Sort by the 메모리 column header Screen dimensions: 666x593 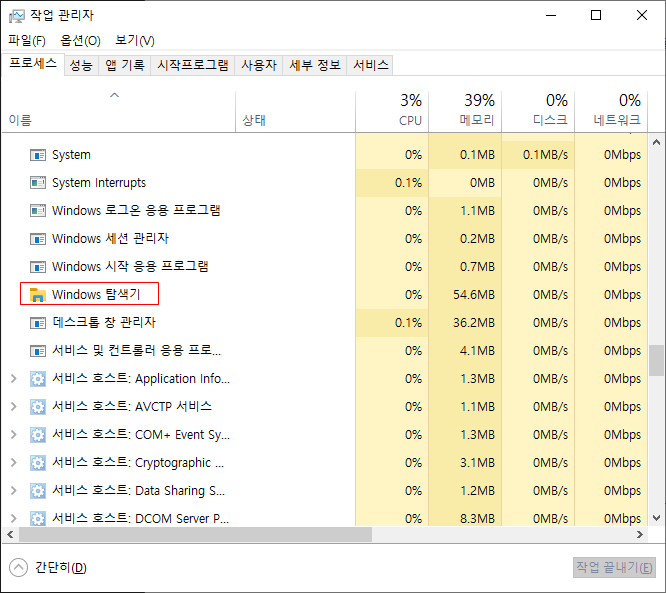(x=465, y=111)
